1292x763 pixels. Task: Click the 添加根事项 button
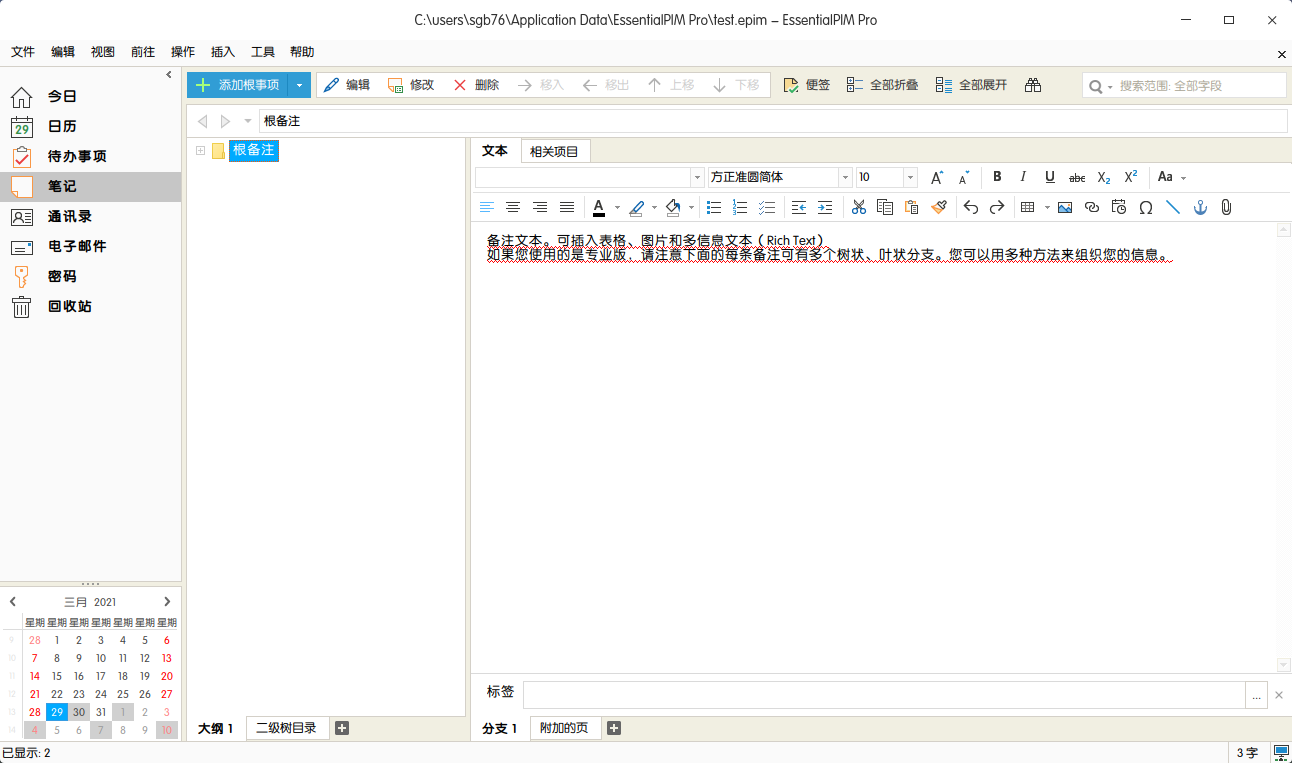(x=238, y=85)
